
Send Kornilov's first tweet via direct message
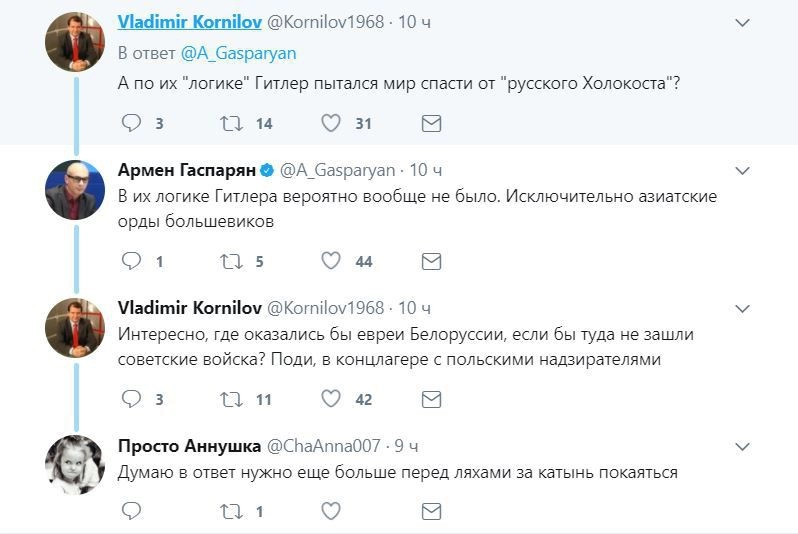(431, 124)
